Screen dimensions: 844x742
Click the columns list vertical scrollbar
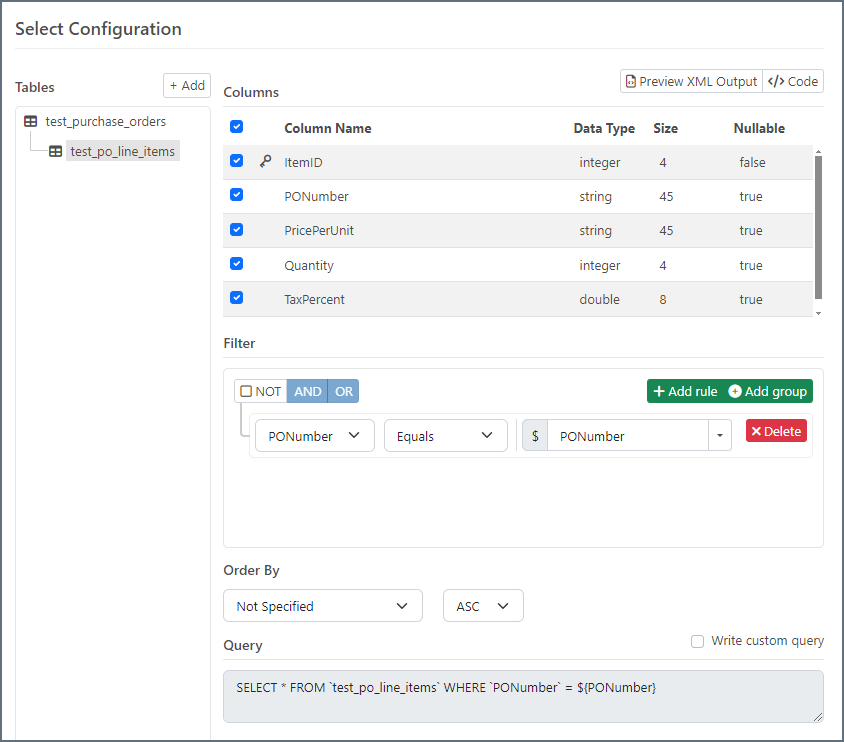point(819,226)
